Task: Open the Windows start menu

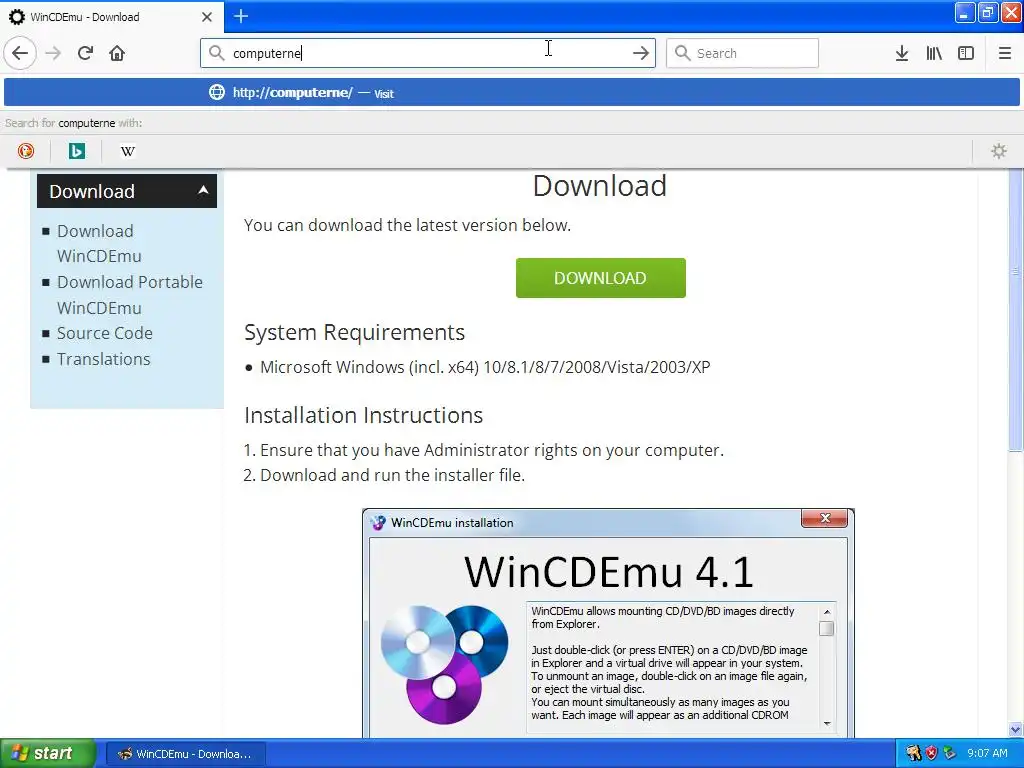Action: coord(47,753)
